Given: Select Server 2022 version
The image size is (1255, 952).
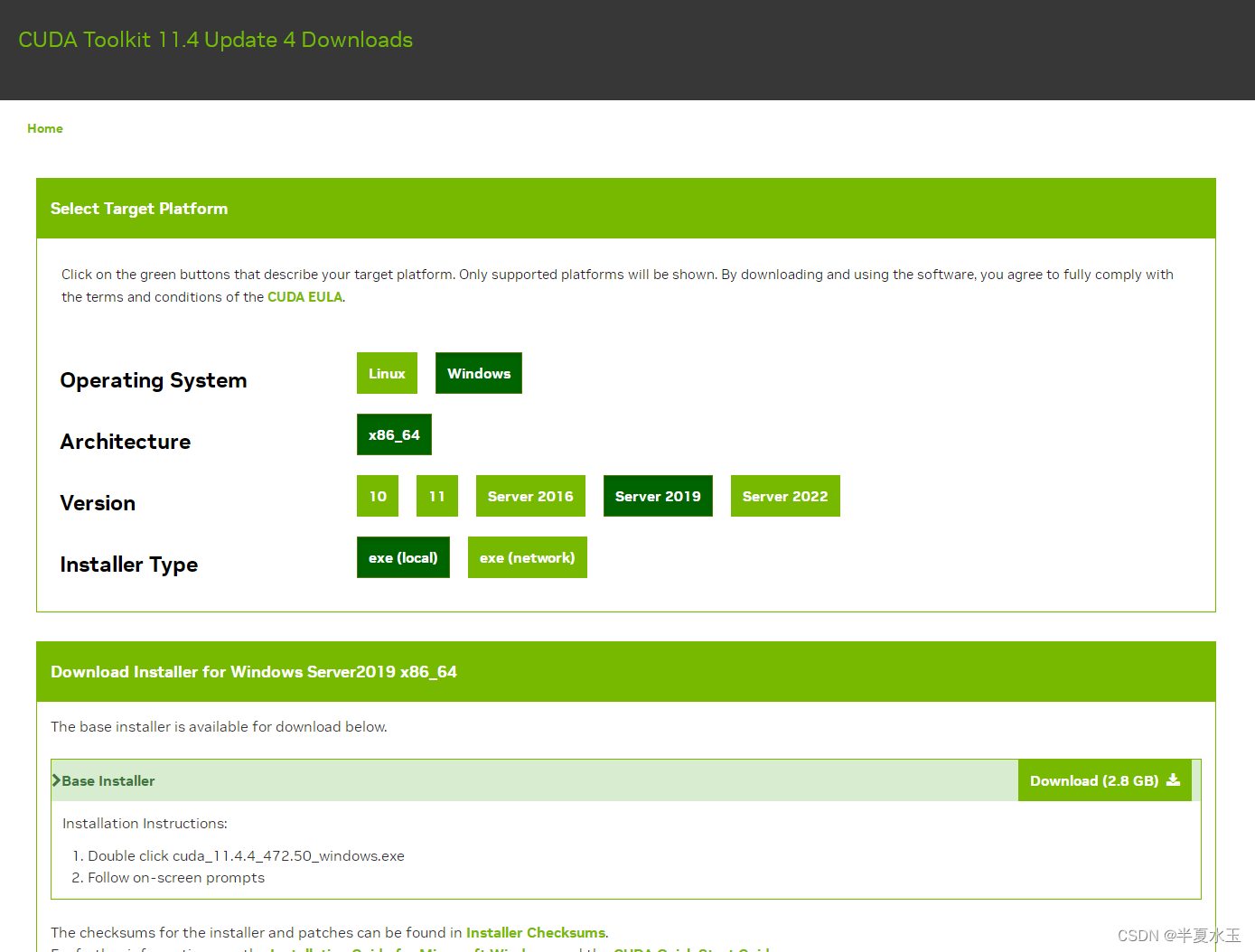Looking at the screenshot, I should tap(785, 496).
